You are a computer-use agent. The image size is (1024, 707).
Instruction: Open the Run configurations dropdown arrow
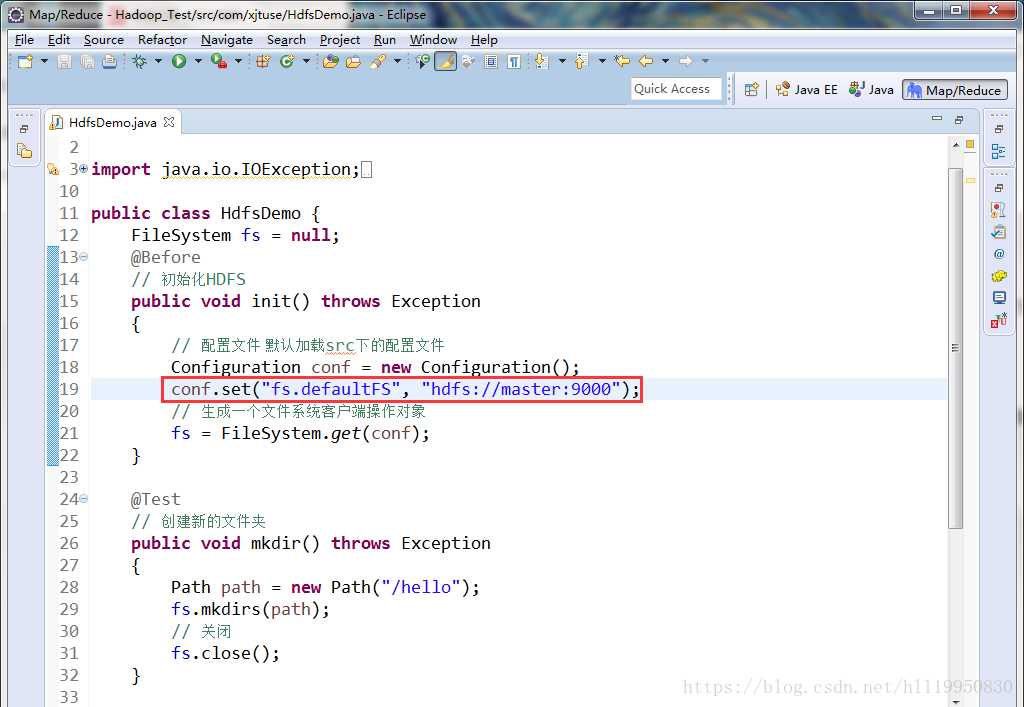[x=198, y=61]
